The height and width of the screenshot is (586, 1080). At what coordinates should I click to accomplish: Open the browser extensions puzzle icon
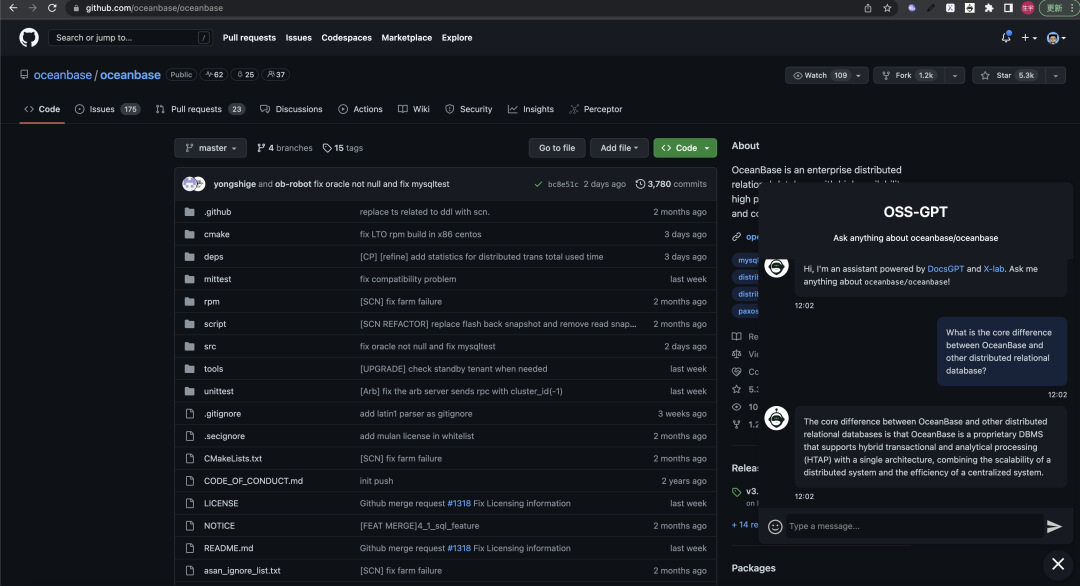point(989,8)
